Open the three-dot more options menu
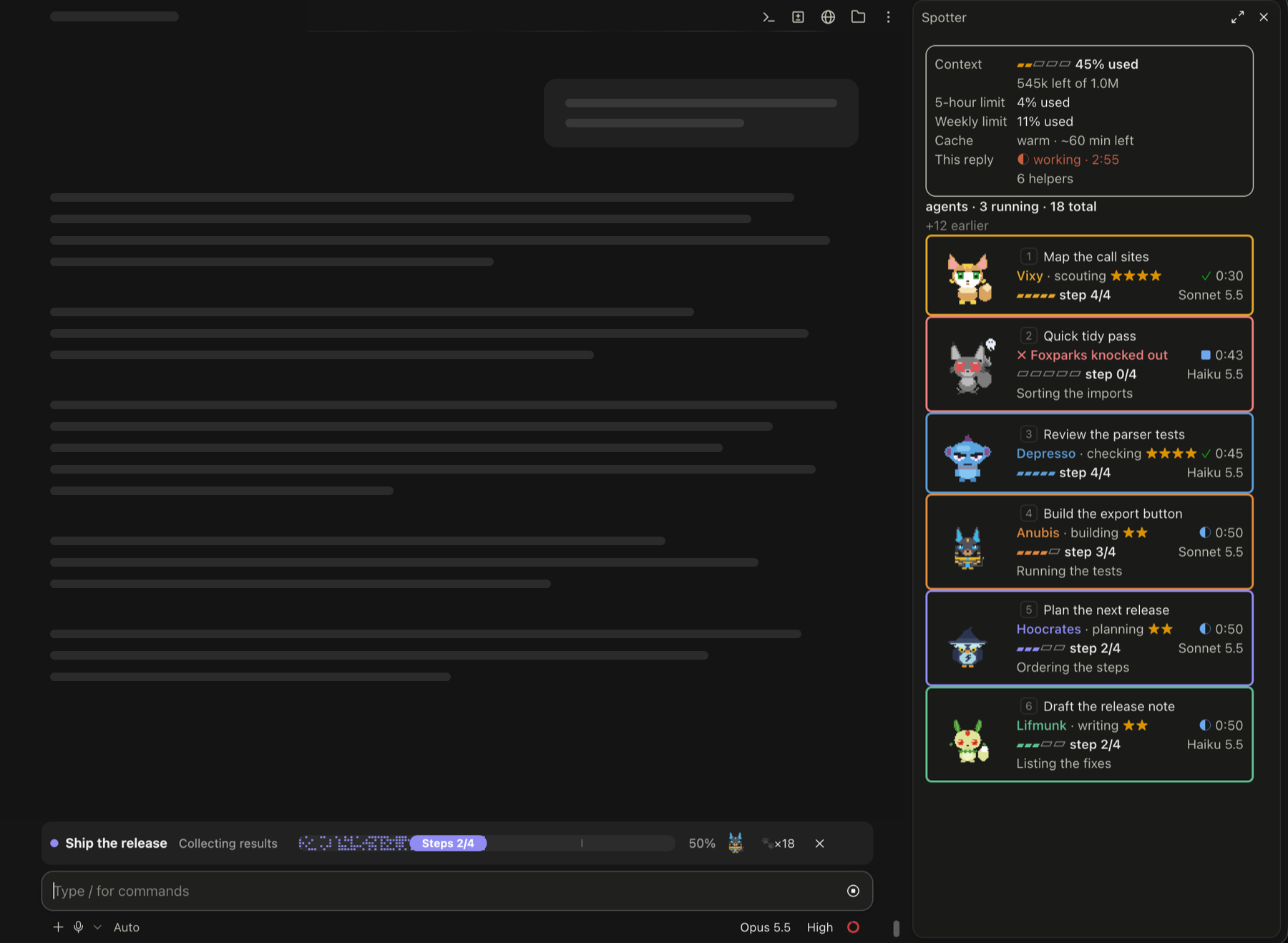 [888, 17]
